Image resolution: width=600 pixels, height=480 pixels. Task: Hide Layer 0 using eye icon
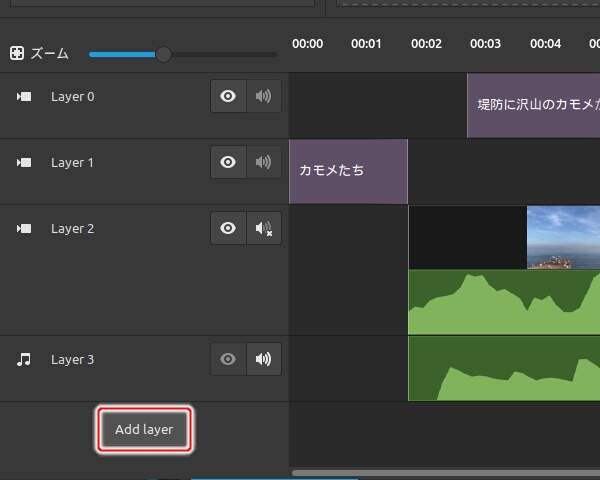228,97
